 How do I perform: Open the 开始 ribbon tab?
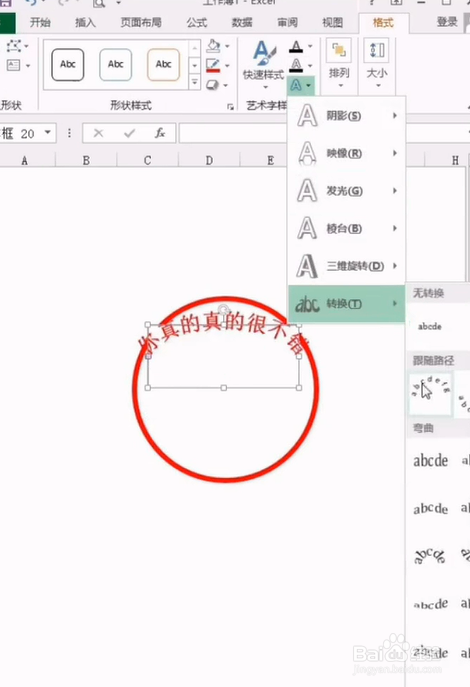[x=40, y=22]
